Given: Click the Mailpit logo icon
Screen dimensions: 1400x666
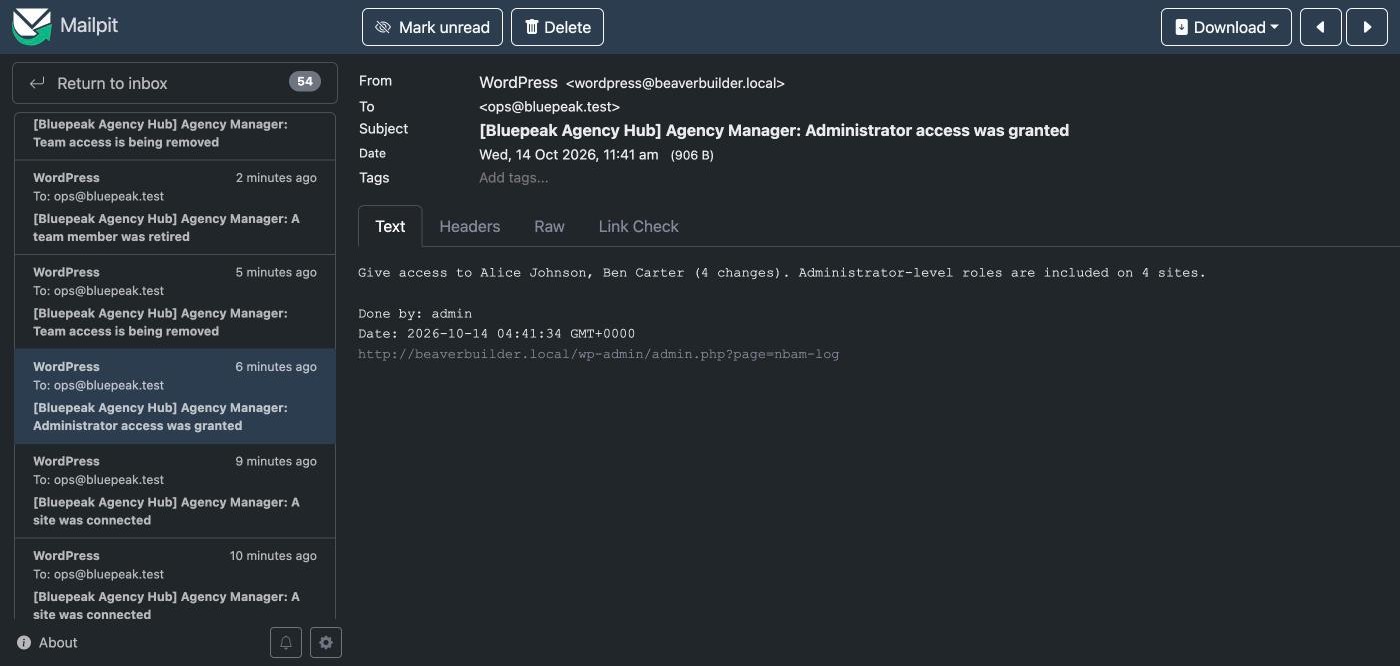Looking at the screenshot, I should point(31,26).
